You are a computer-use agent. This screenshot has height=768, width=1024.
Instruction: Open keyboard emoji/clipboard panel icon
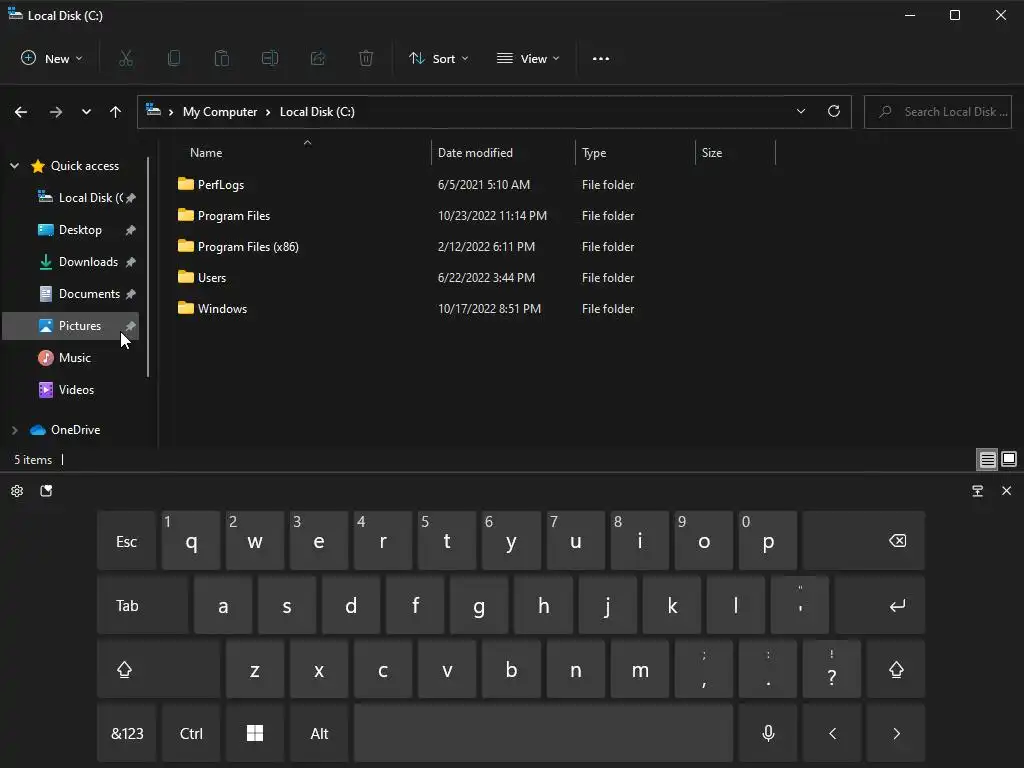coord(46,491)
